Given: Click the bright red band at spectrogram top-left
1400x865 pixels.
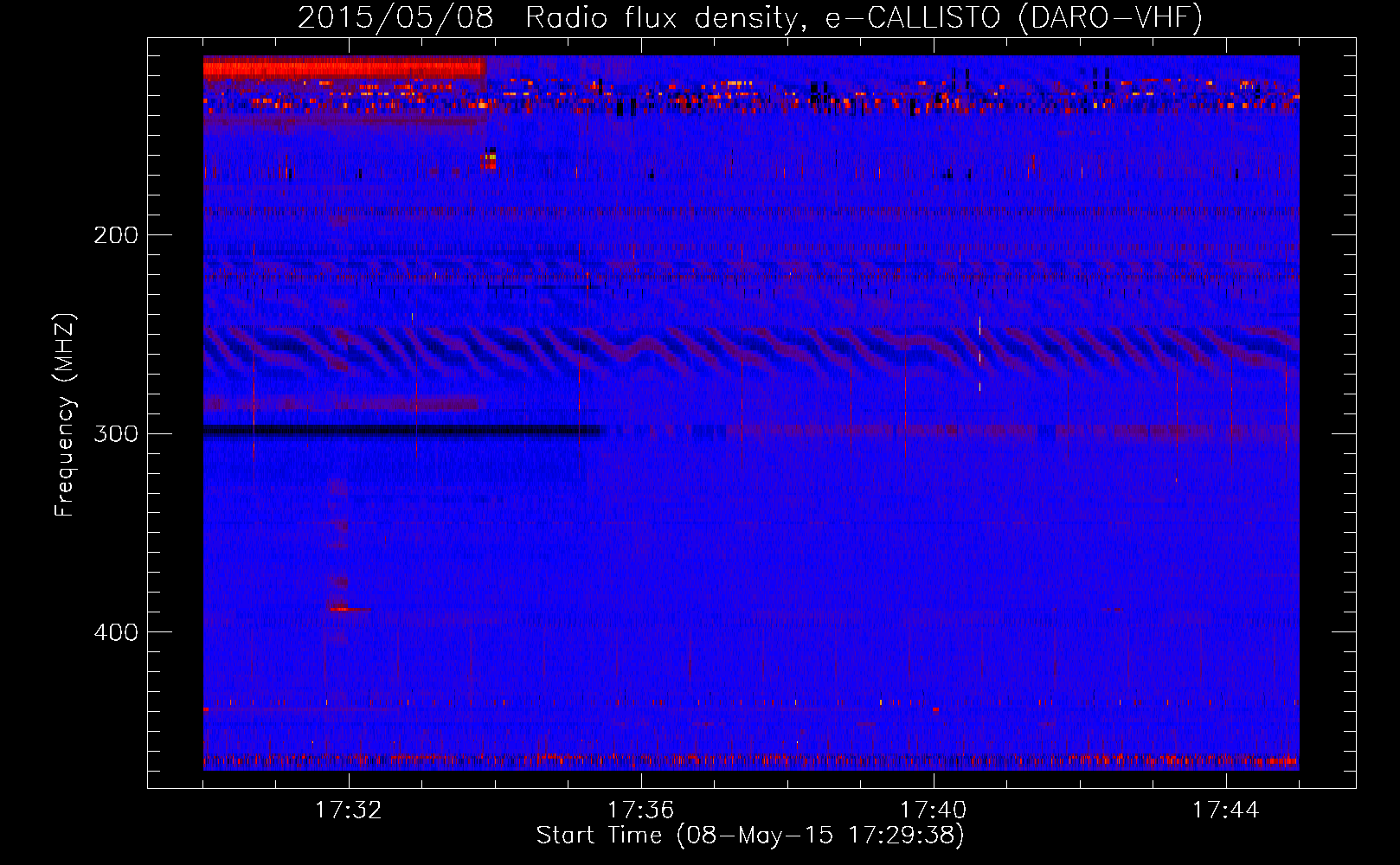Looking at the screenshot, I should coord(344,68).
